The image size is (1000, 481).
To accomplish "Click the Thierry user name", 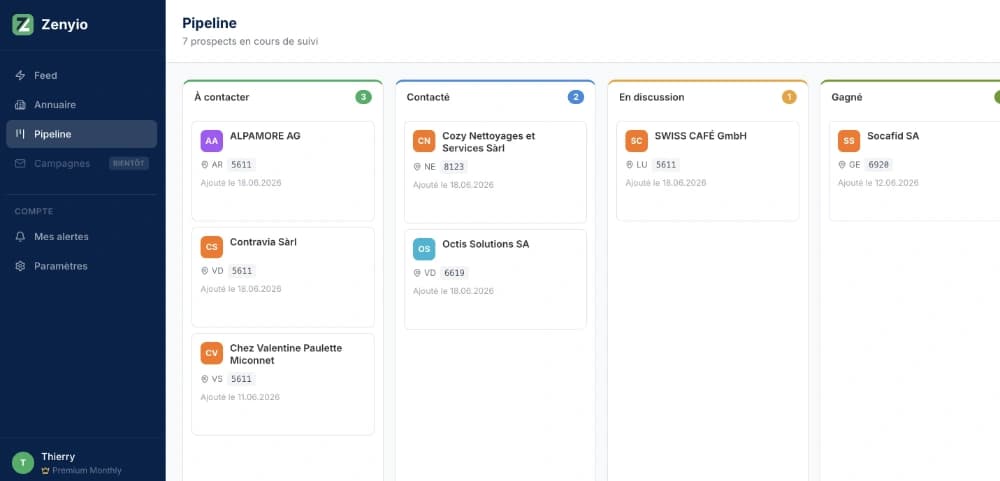I will [58, 457].
